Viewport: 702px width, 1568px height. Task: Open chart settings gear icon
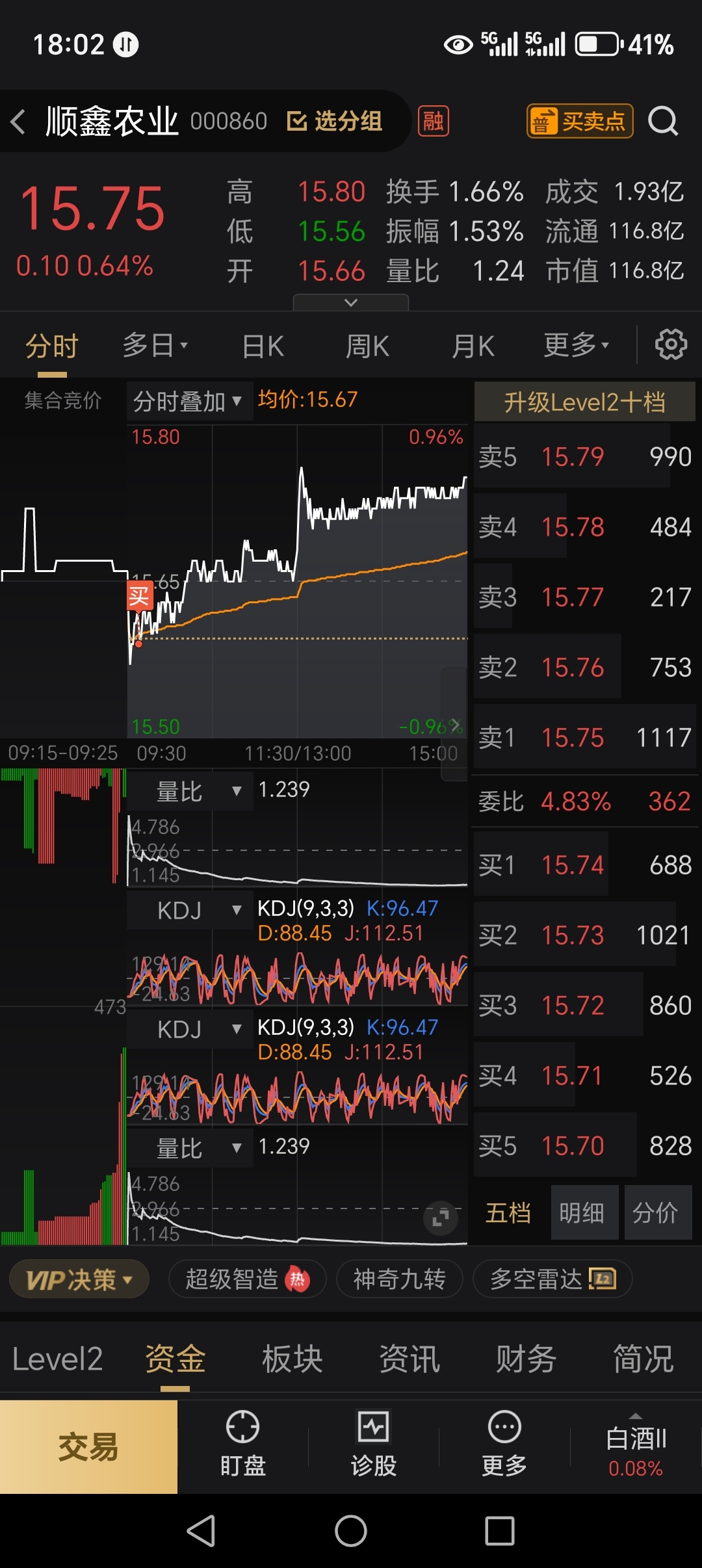point(671,345)
